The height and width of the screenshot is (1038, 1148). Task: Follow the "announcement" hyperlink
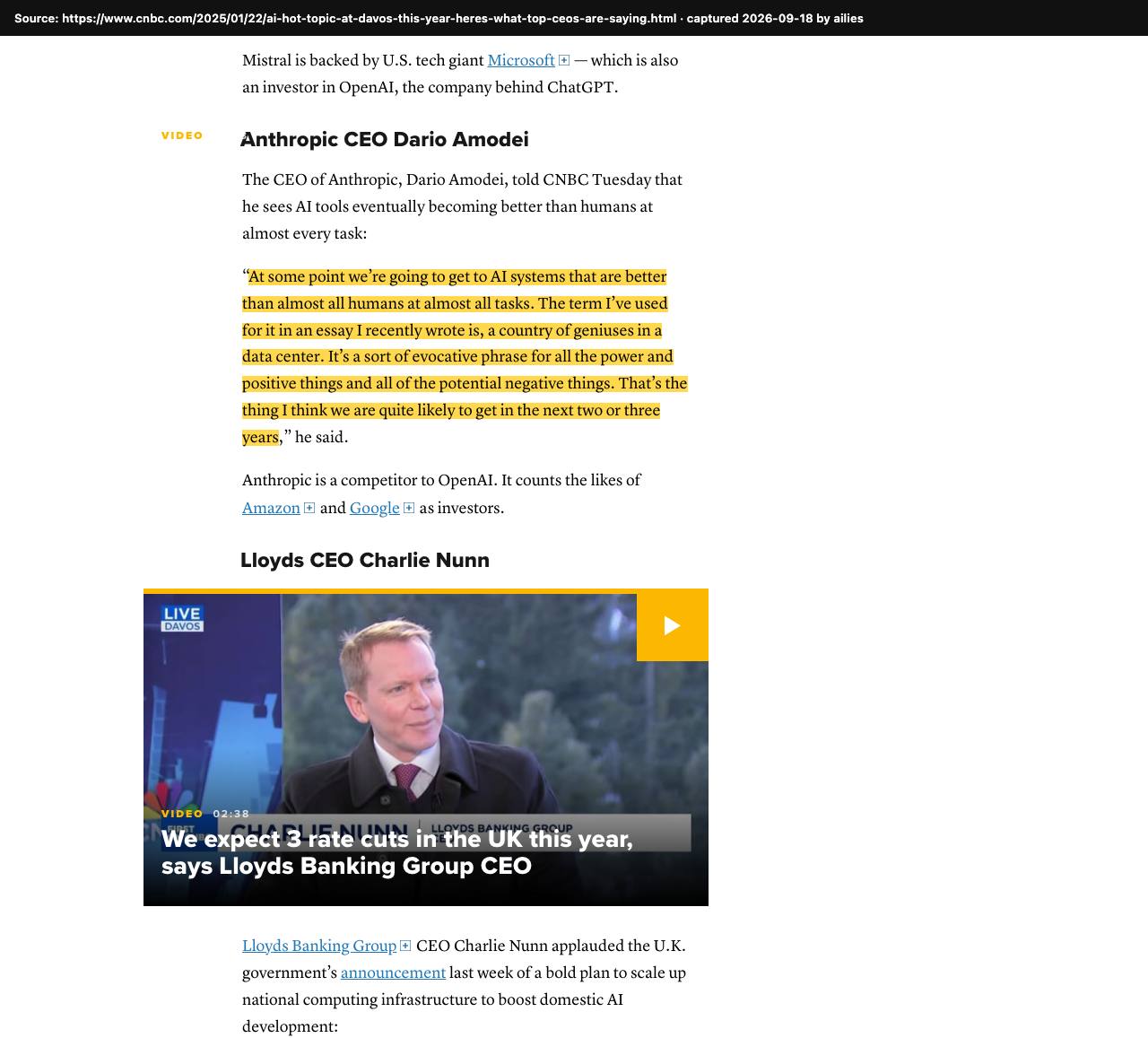(393, 973)
